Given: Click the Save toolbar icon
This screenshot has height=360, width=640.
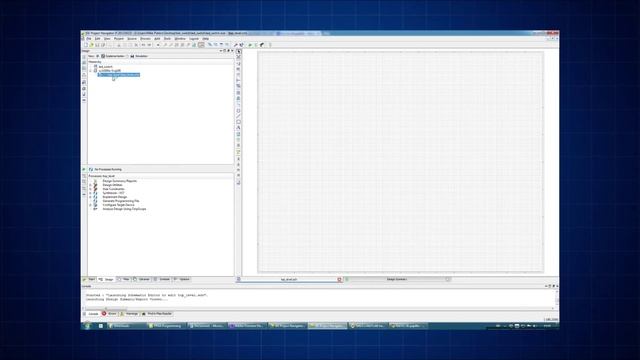Looking at the screenshot, I should click(x=97, y=45).
